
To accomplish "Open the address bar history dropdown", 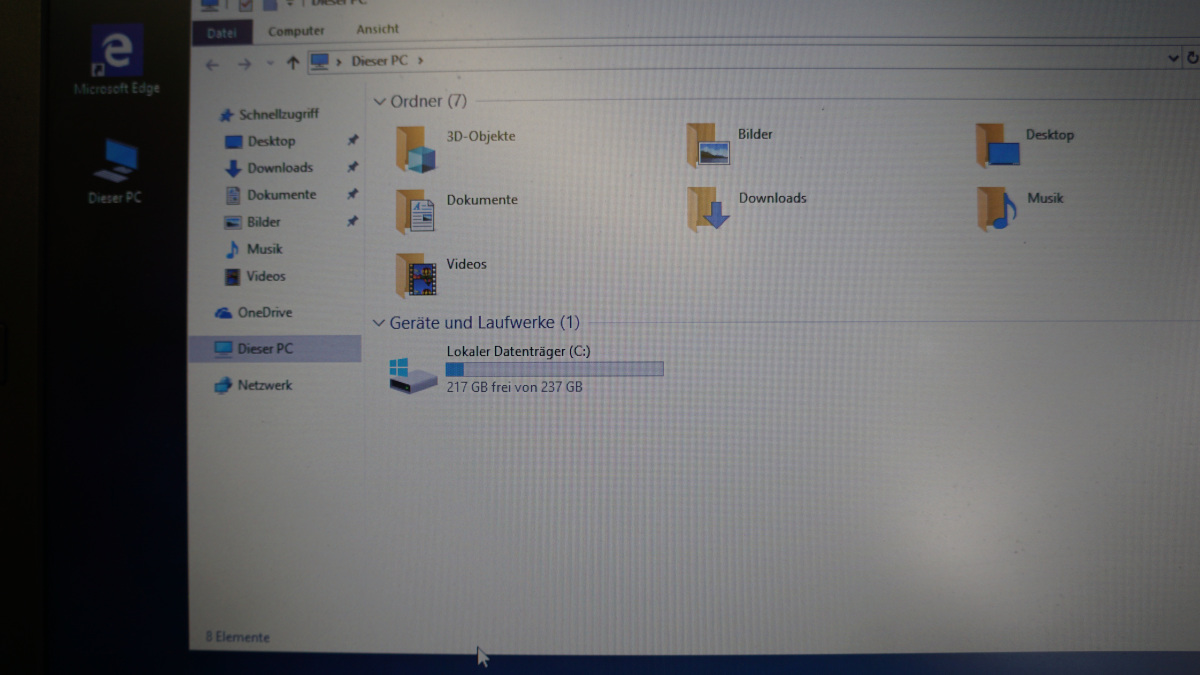I will pos(1174,58).
